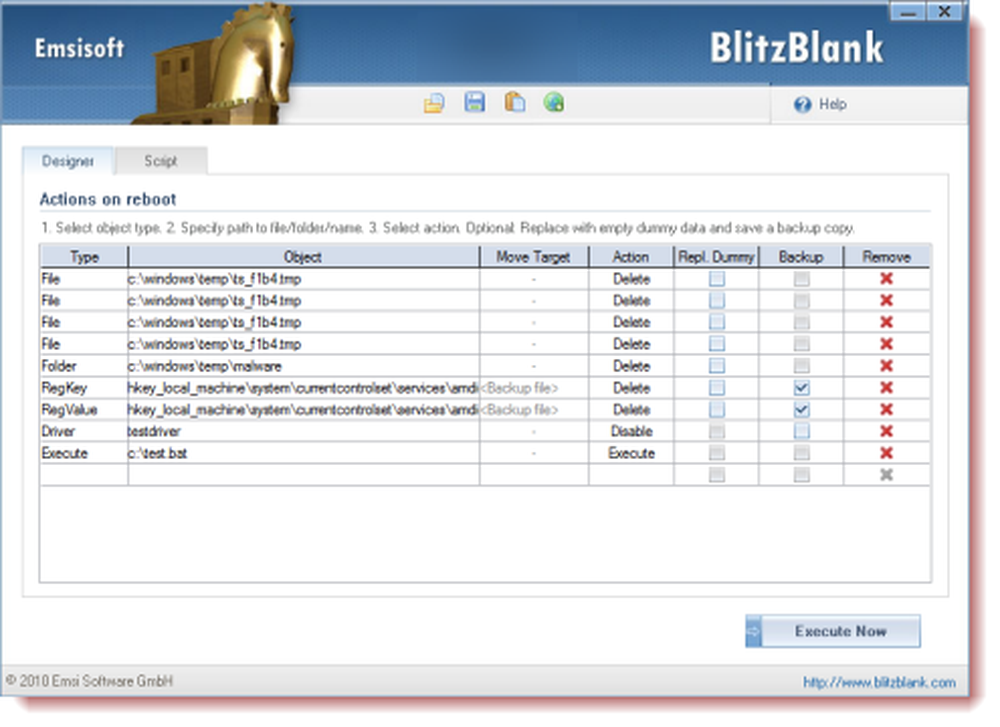Uncheck Backup for the RegValue row
Screen dimensions: 1000x727
tap(802, 409)
